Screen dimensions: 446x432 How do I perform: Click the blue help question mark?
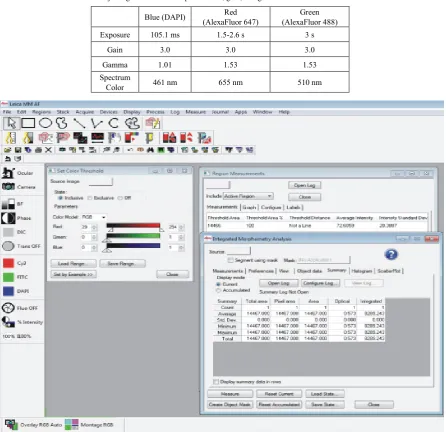click(391, 255)
